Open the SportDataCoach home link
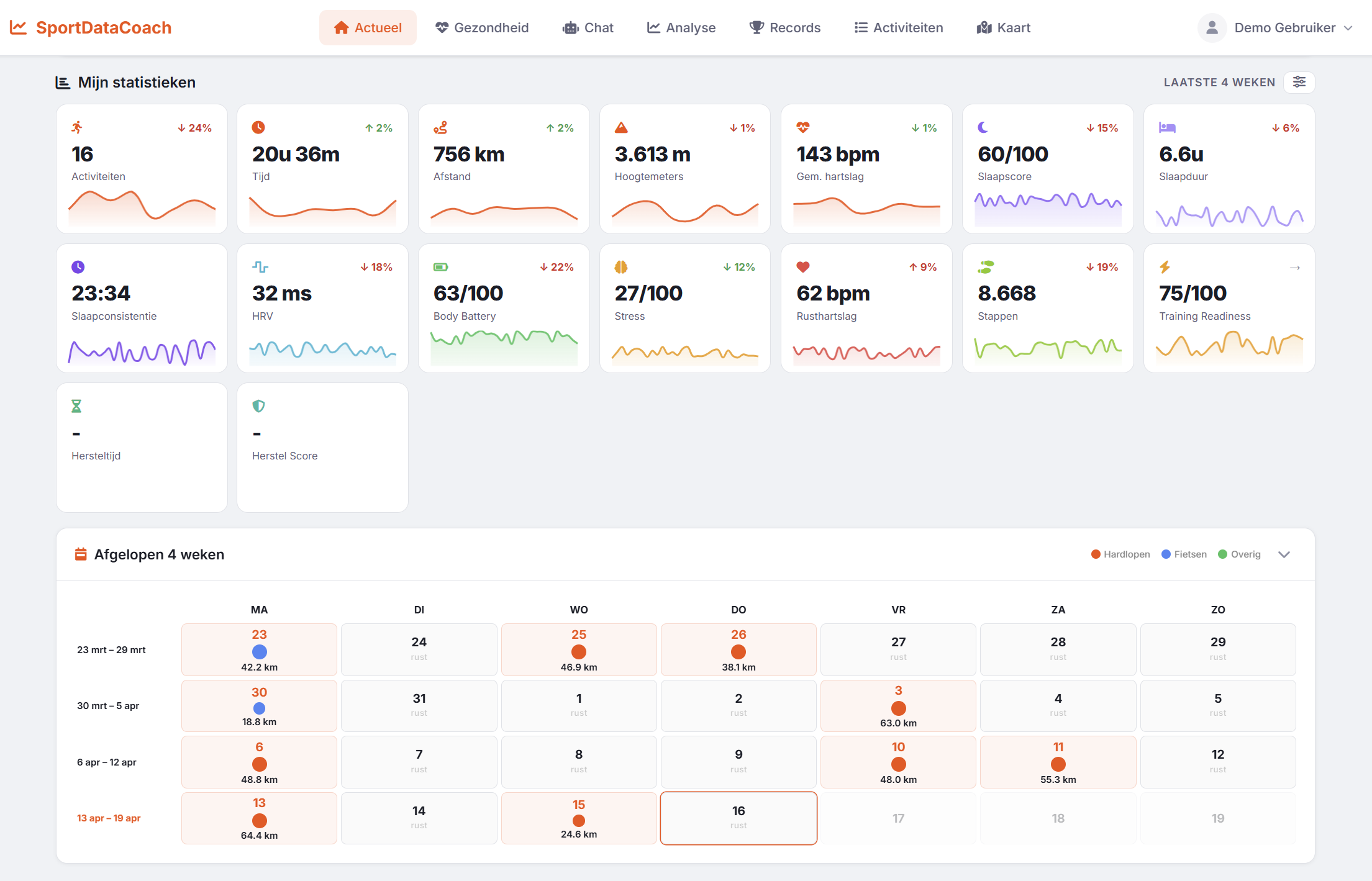 pyautogui.click(x=91, y=27)
